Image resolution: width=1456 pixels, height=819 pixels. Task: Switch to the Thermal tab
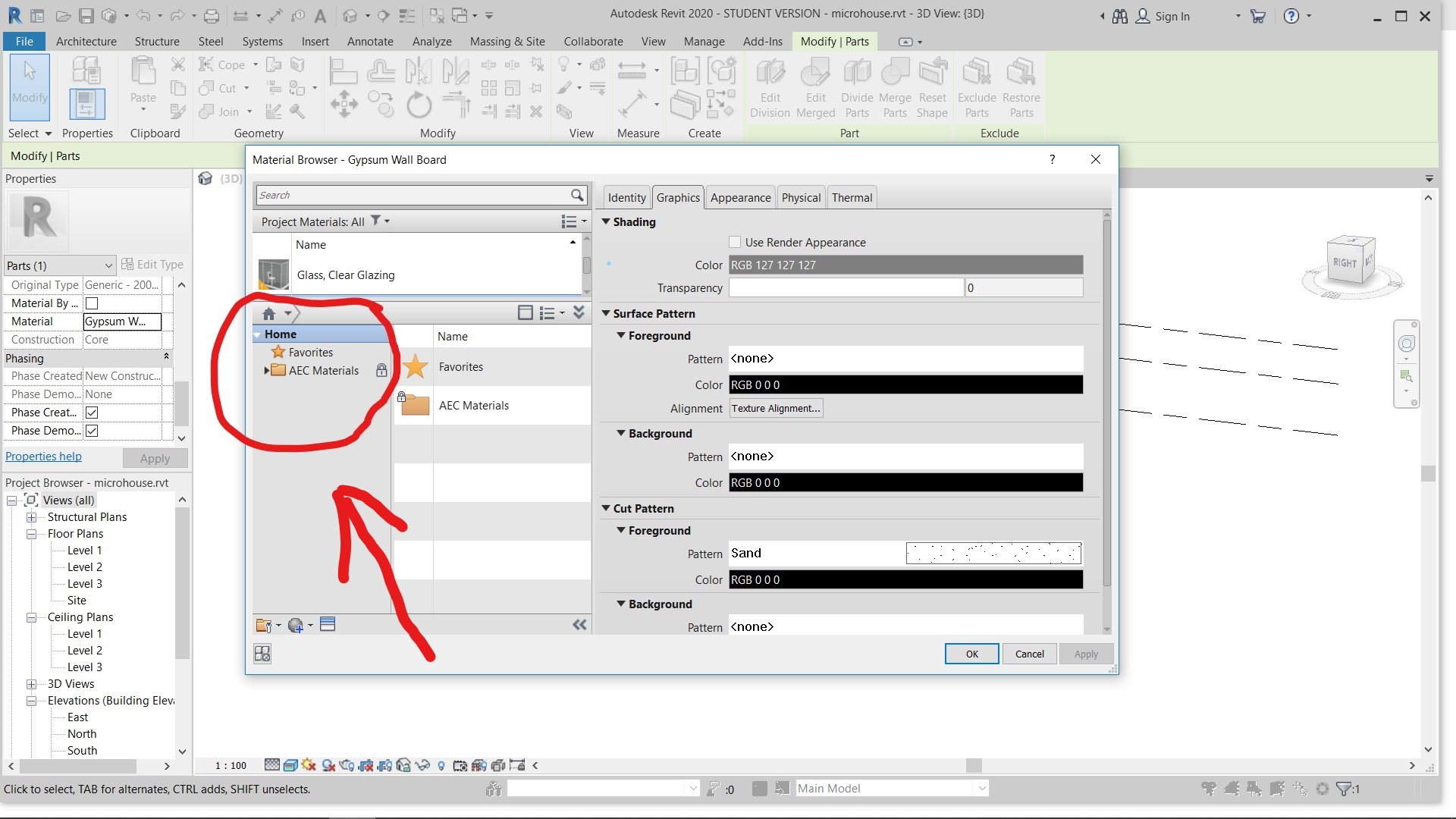coord(851,197)
